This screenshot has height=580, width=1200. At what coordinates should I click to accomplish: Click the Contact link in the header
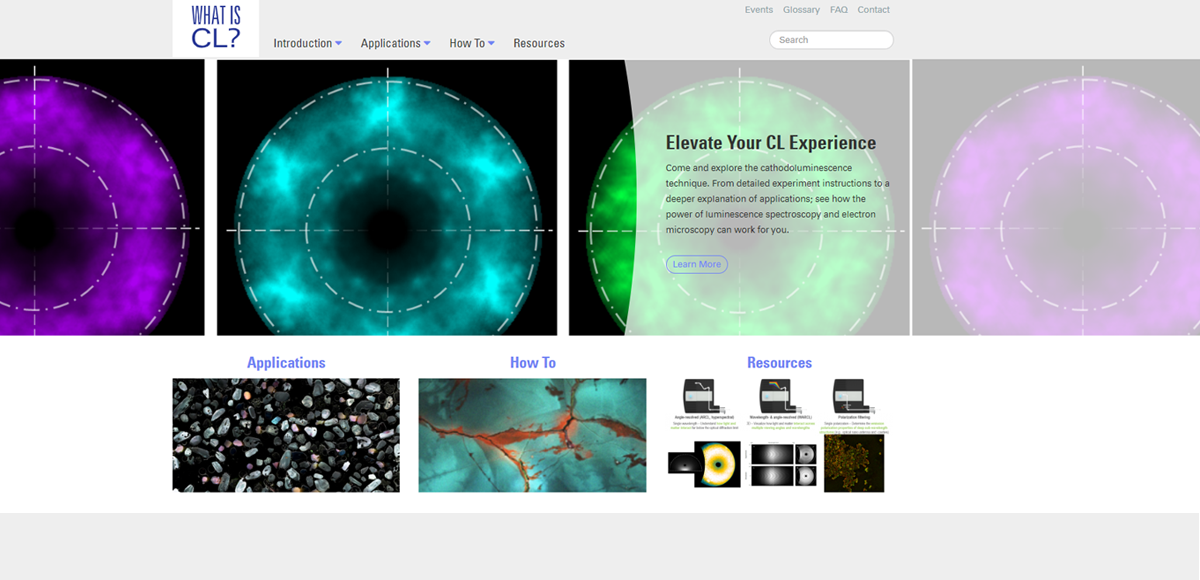coord(873,10)
